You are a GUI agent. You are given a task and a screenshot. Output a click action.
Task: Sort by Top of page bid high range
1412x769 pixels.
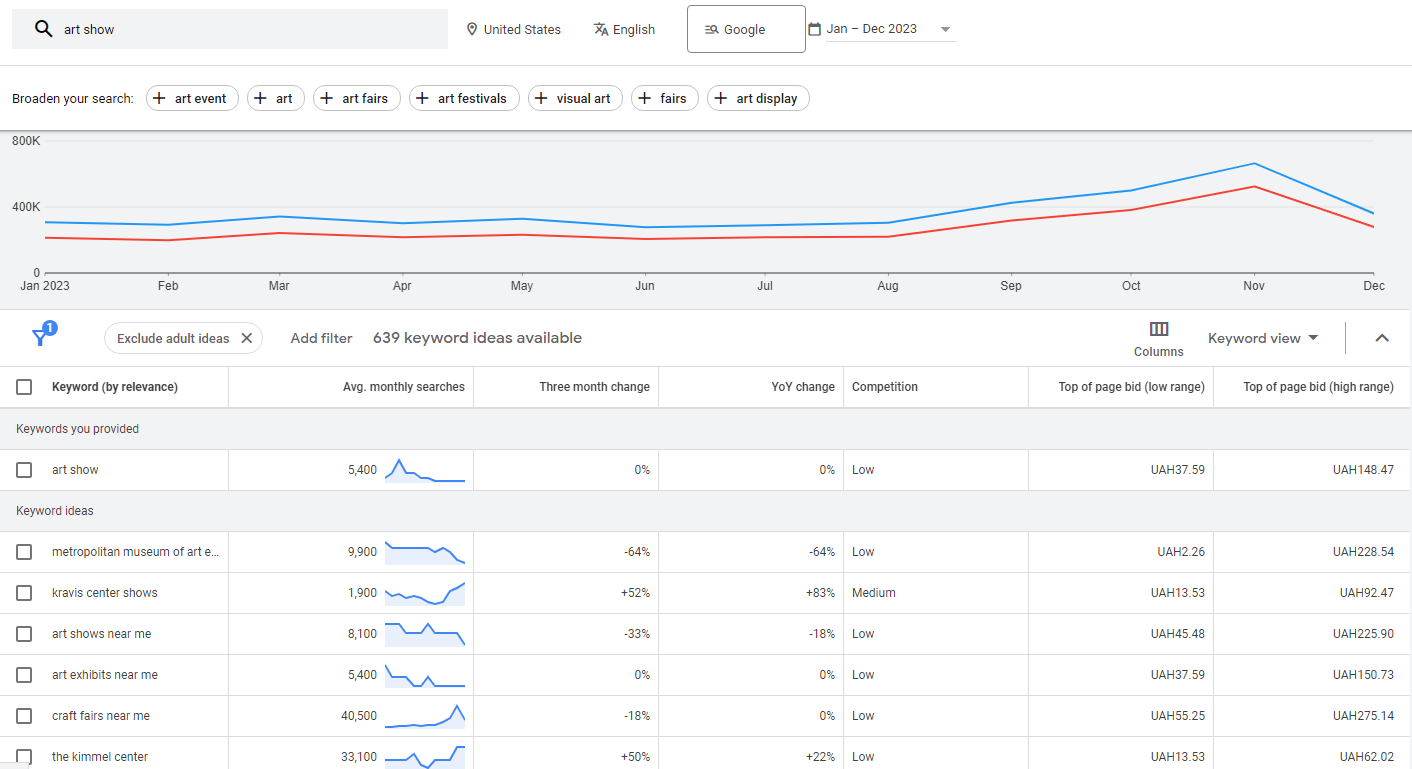pos(1318,387)
